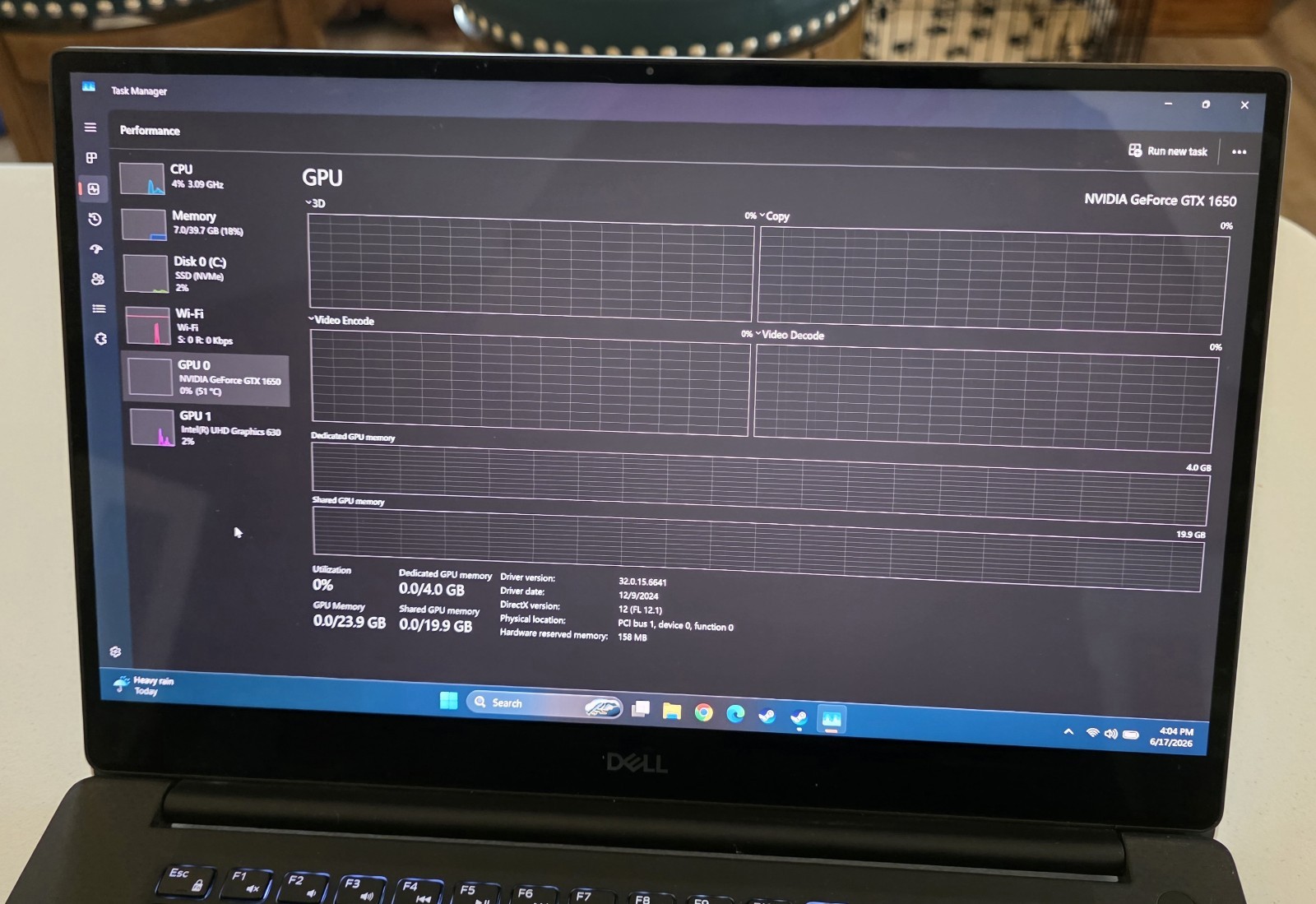Open the Processes page icon
This screenshot has height=904, width=1316.
[x=91, y=158]
